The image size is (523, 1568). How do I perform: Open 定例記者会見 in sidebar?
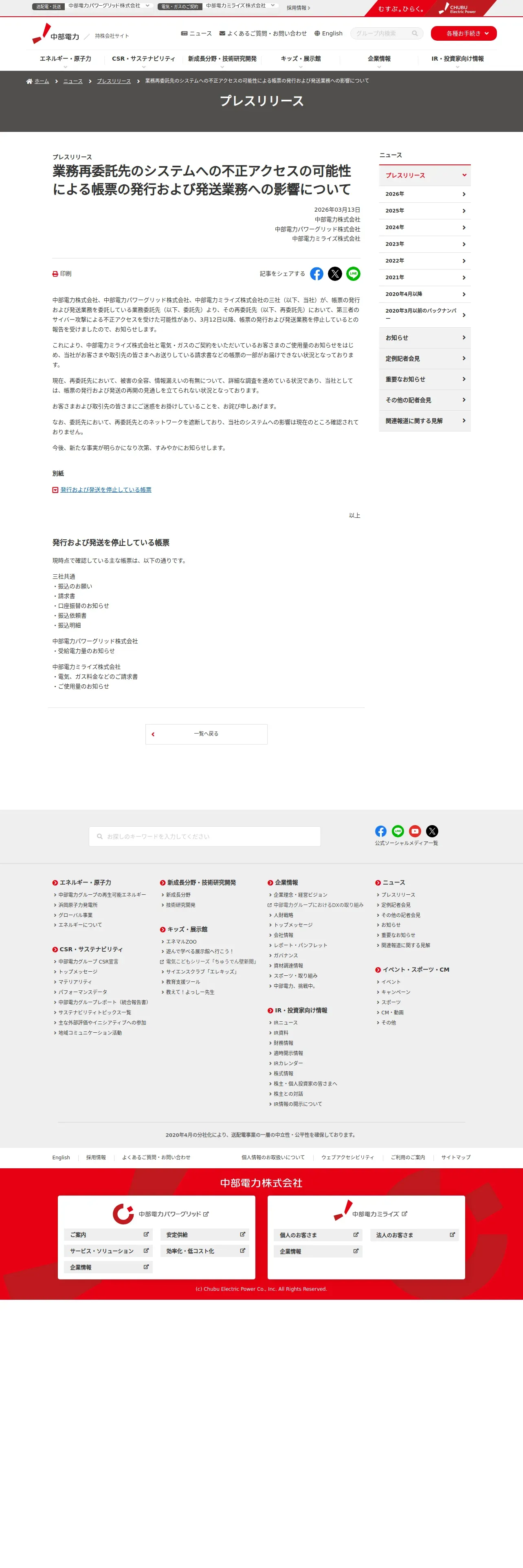(x=424, y=359)
